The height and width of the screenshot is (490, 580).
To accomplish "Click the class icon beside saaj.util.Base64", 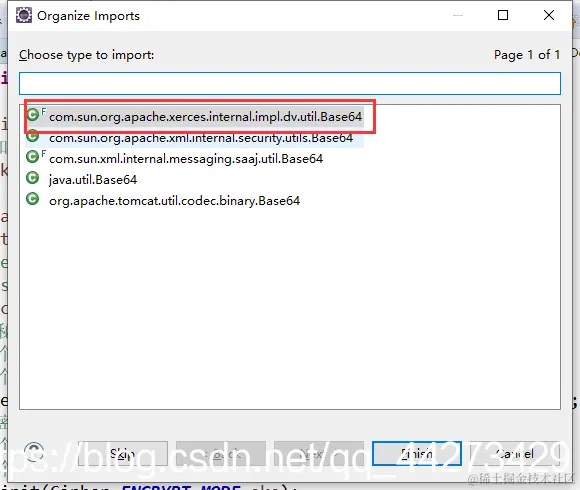I will (x=33, y=157).
